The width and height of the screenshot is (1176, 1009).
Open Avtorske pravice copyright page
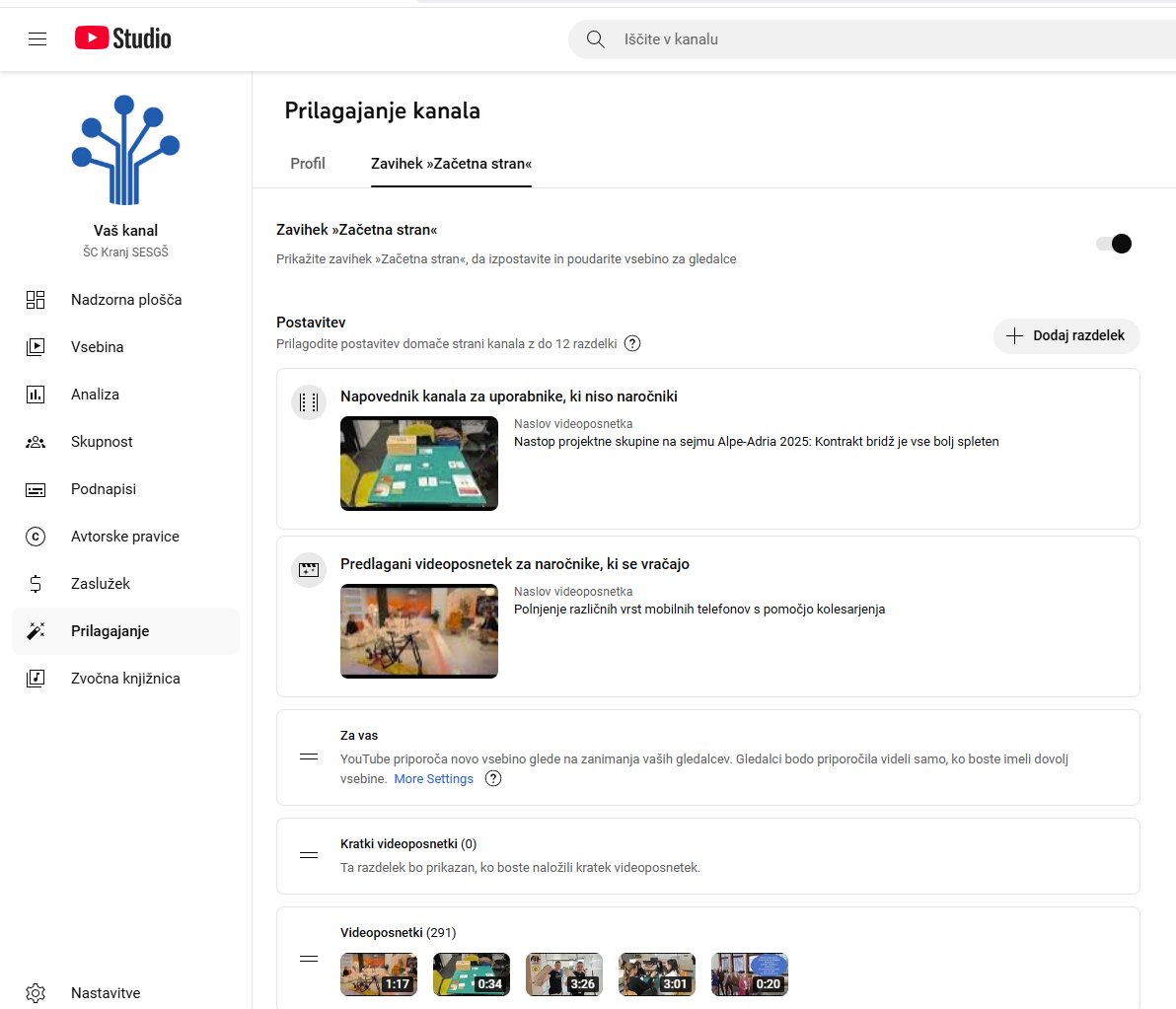pyautogui.click(x=124, y=537)
